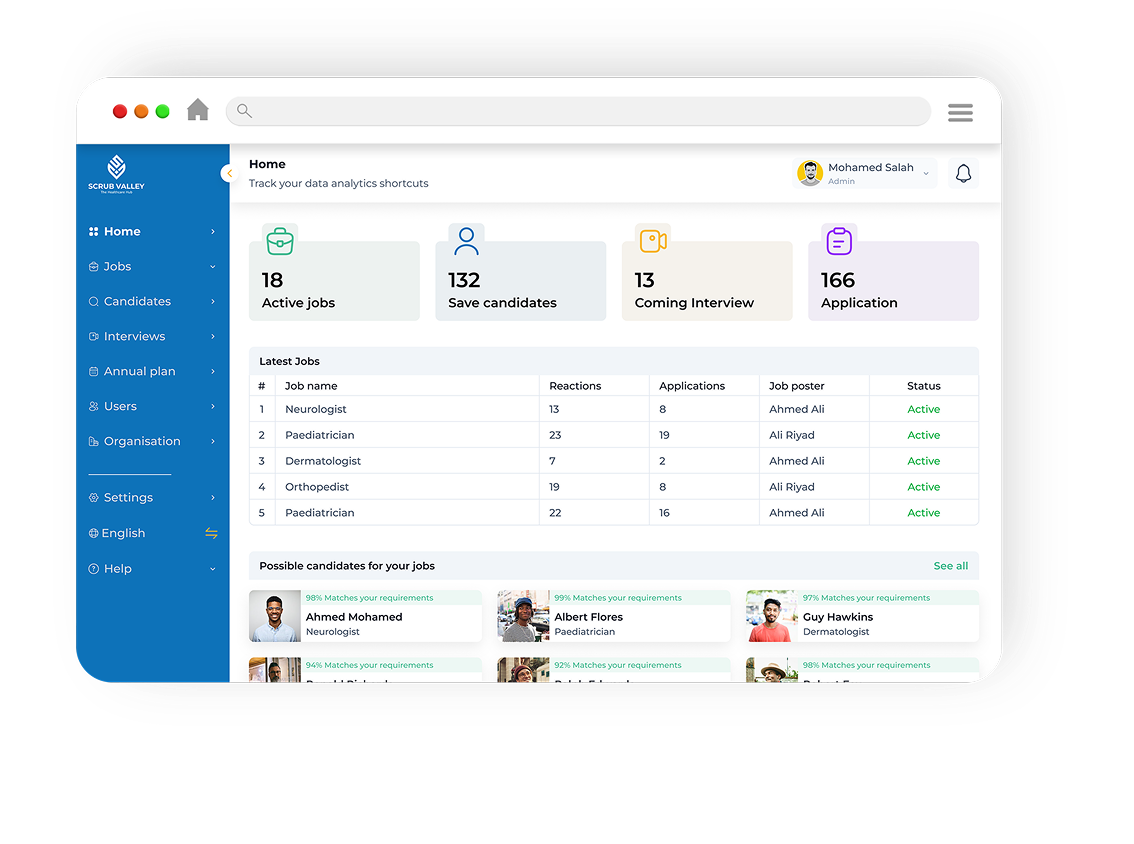Open Albert Flores candidate card
Image resolution: width=1134 pixels, height=844 pixels.
point(613,616)
